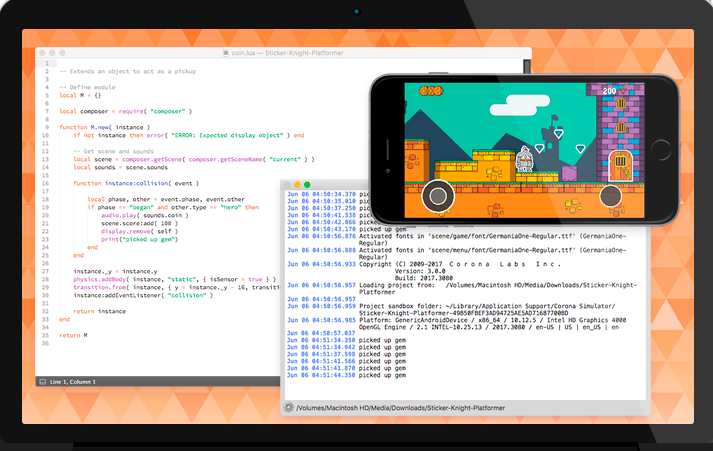Click the scene.score:add( 100 ) line
The height and width of the screenshot is (451, 713).
(140, 223)
